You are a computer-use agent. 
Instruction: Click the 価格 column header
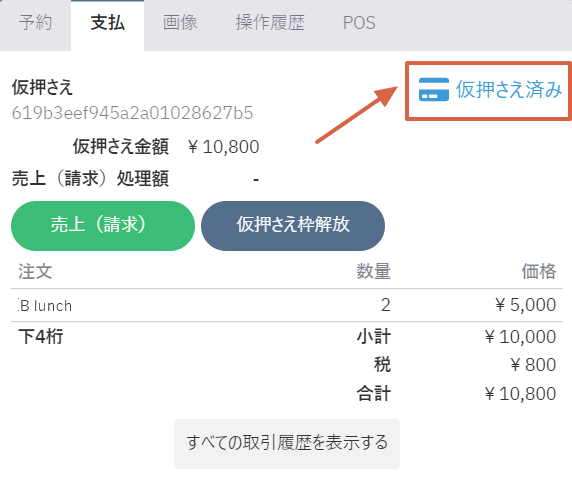(539, 272)
